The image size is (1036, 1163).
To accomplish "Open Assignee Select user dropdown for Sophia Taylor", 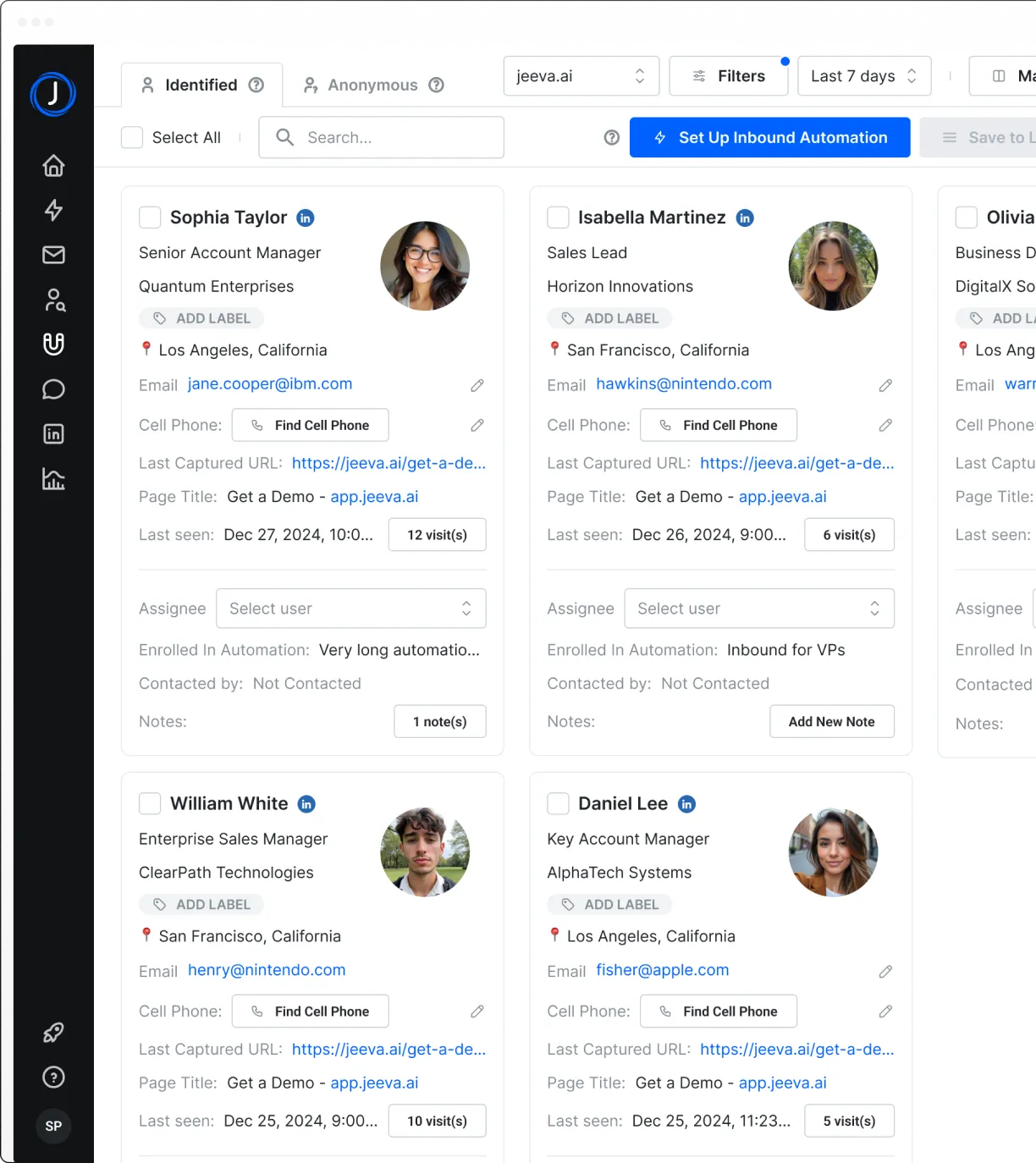I will click(x=350, y=609).
